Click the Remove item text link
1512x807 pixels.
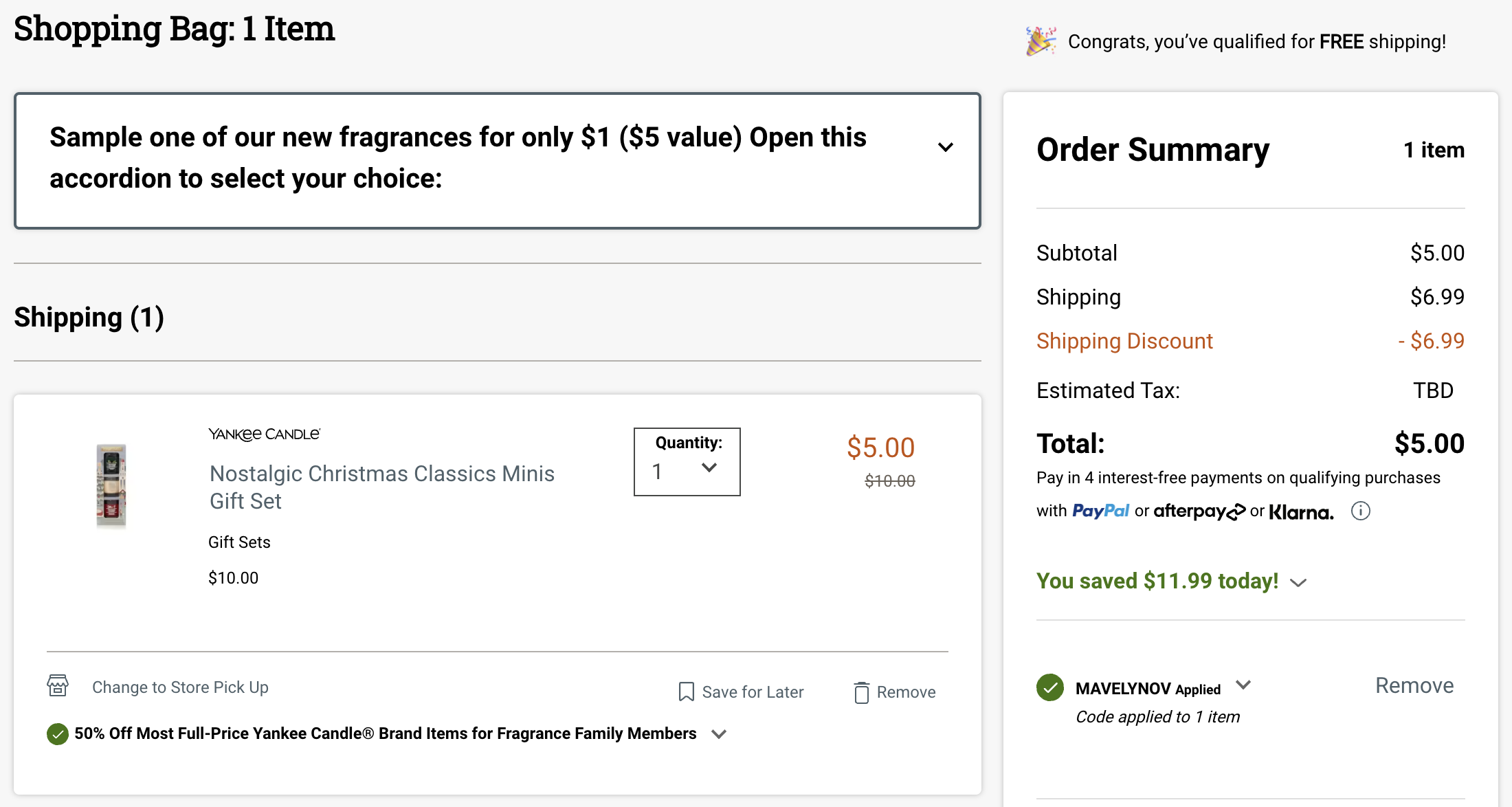pyautogui.click(x=906, y=692)
